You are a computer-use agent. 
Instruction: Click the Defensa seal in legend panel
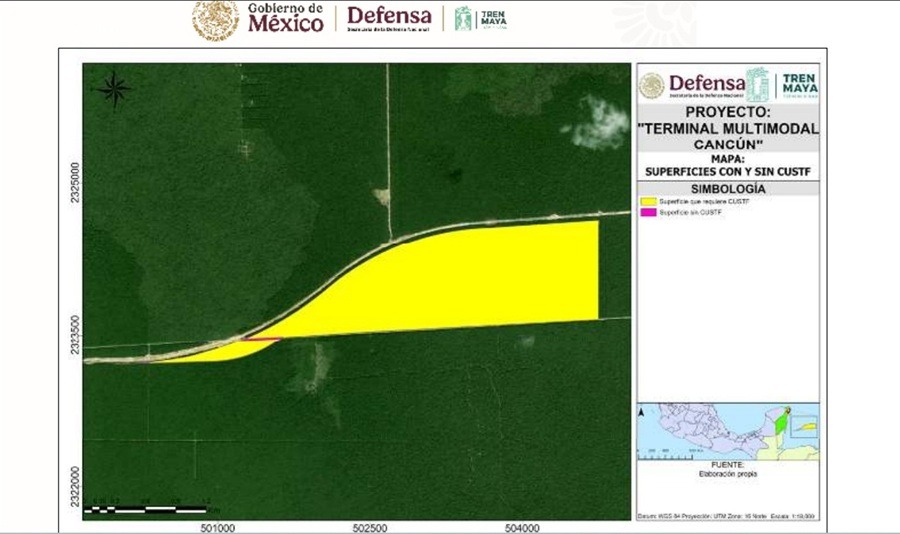click(x=652, y=84)
